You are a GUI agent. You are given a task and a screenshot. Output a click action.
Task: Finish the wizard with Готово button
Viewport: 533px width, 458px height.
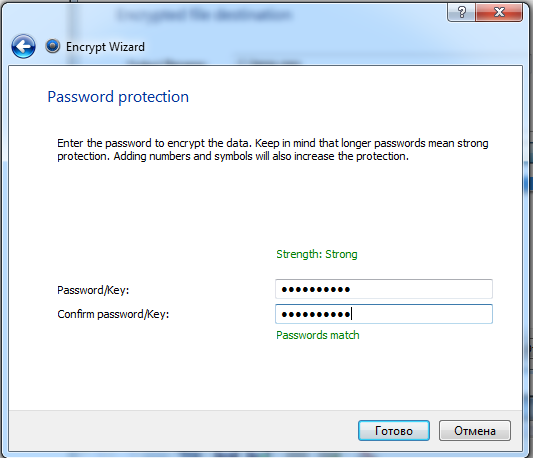click(x=394, y=430)
